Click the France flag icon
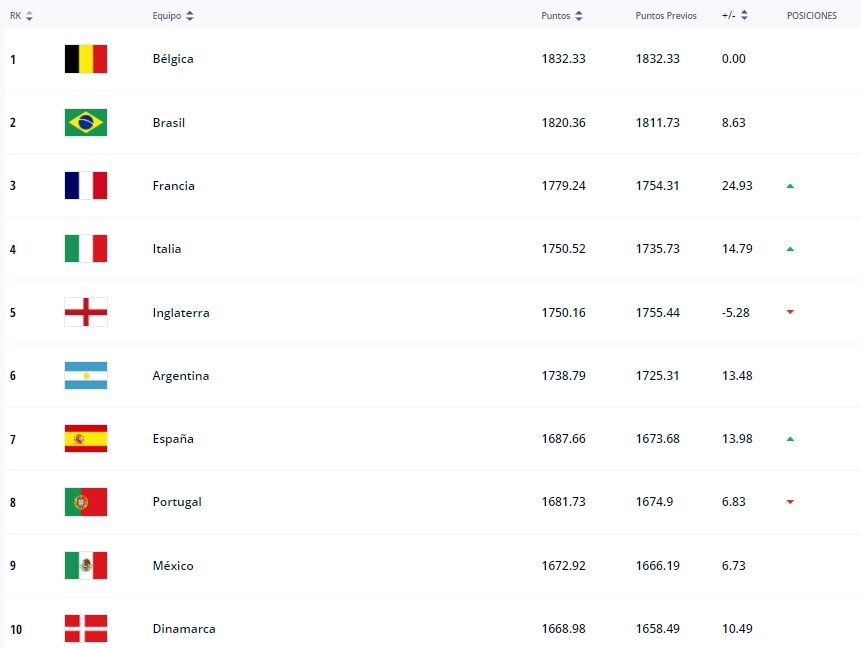This screenshot has height=648, width=861. click(x=86, y=186)
